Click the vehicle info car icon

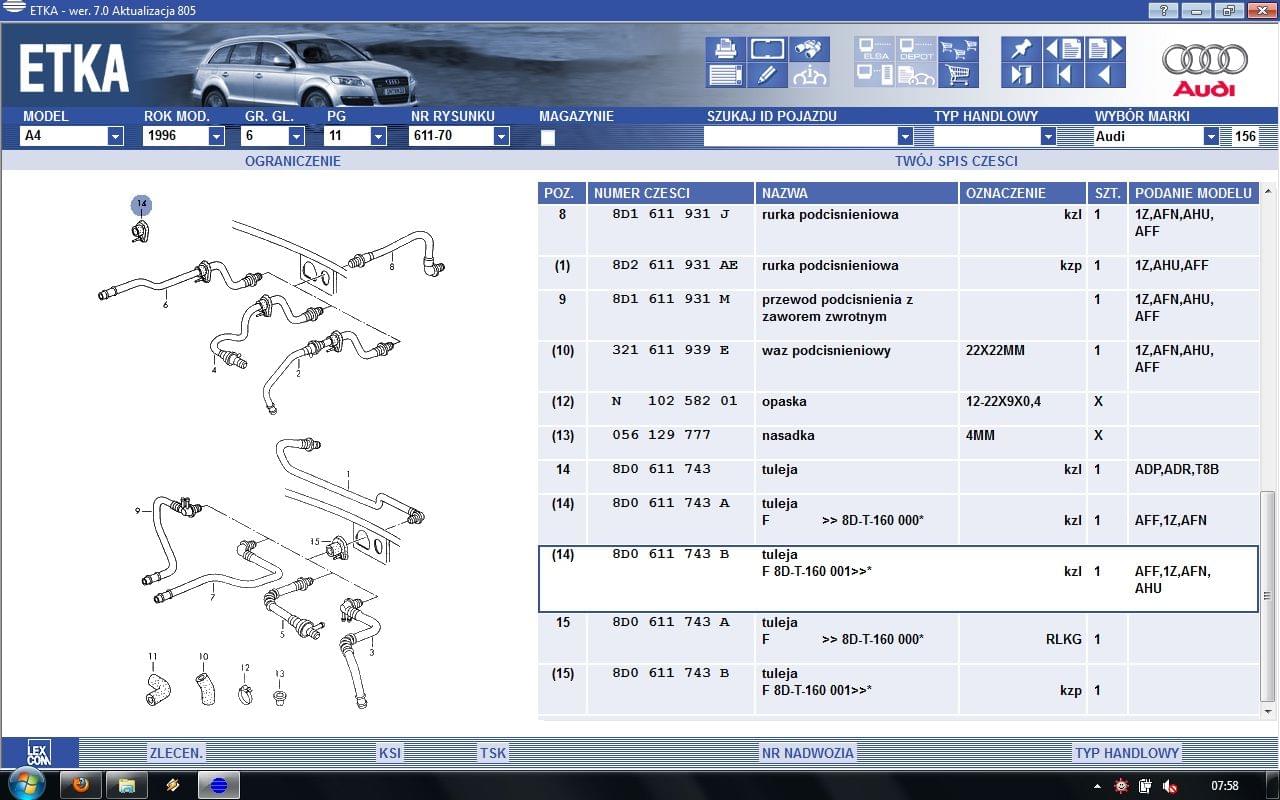coord(809,75)
